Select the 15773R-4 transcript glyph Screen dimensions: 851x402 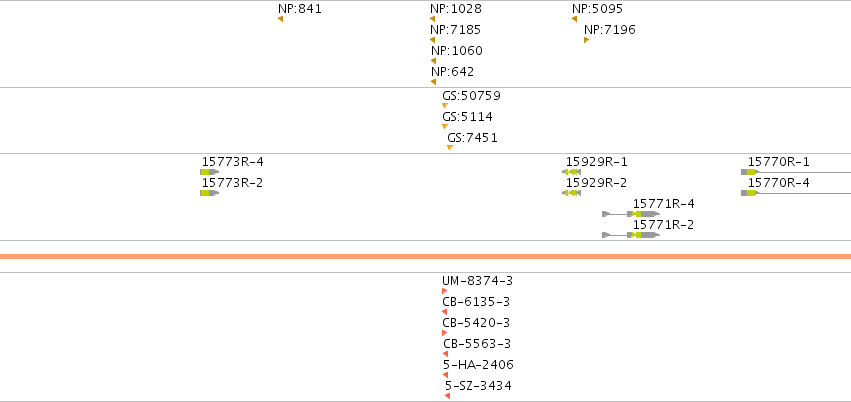tap(209, 172)
